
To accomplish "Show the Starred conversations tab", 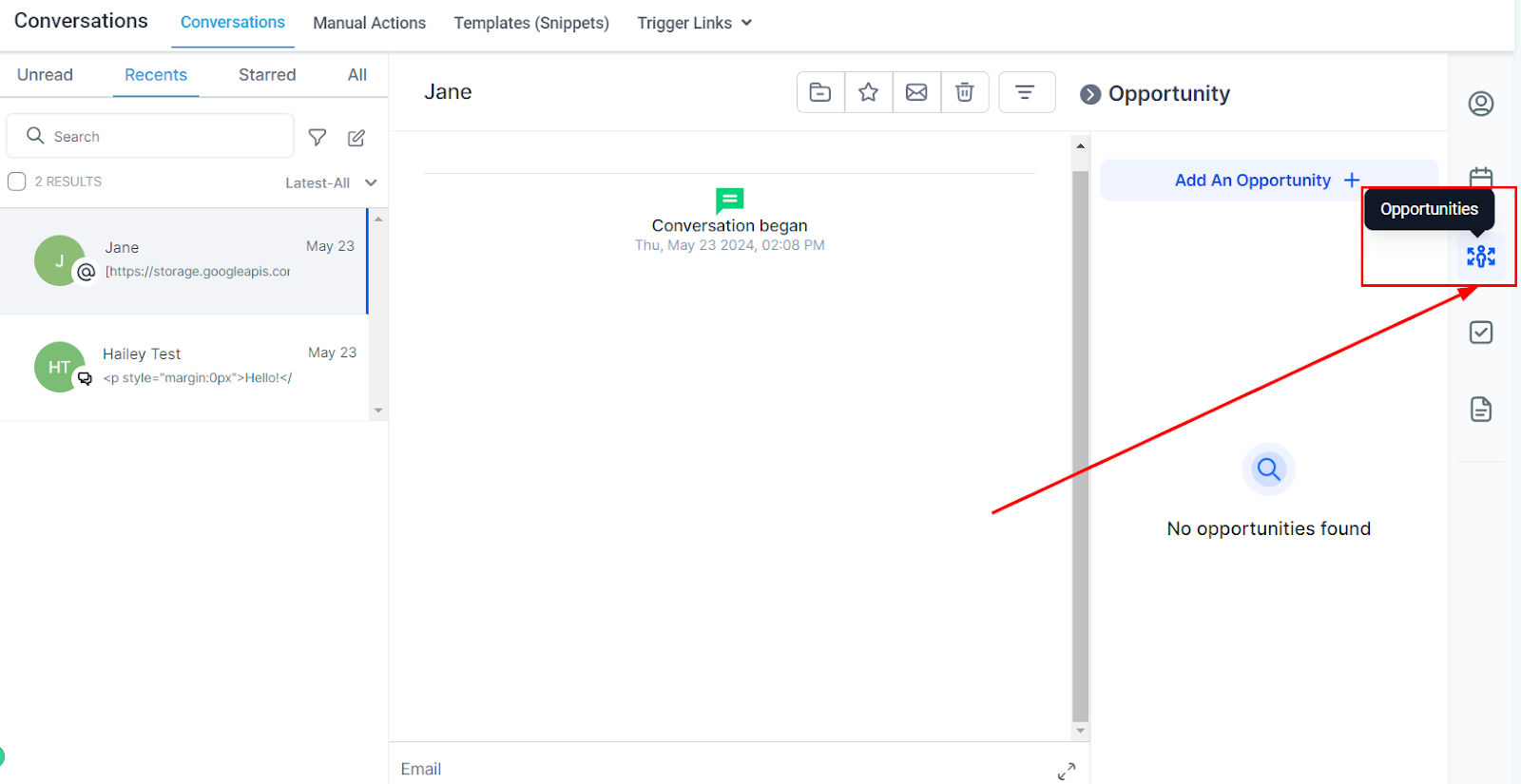I will pyautogui.click(x=267, y=75).
